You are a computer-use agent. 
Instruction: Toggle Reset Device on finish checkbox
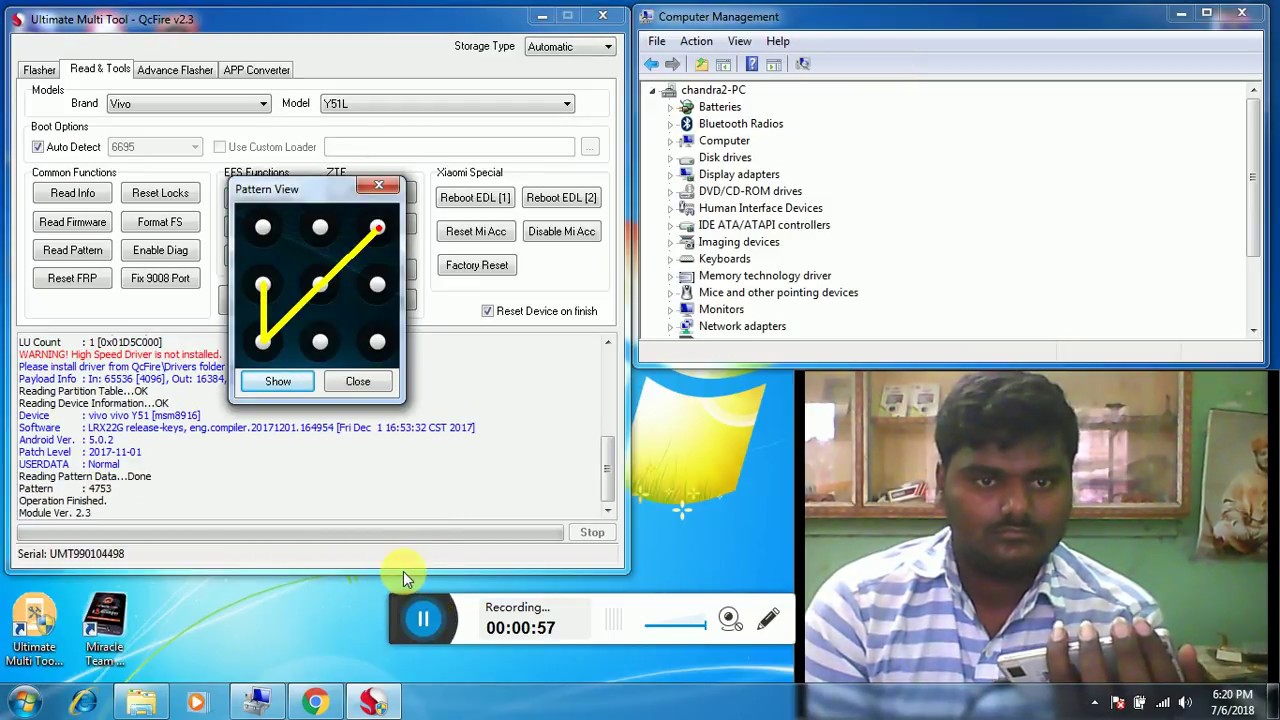point(488,311)
